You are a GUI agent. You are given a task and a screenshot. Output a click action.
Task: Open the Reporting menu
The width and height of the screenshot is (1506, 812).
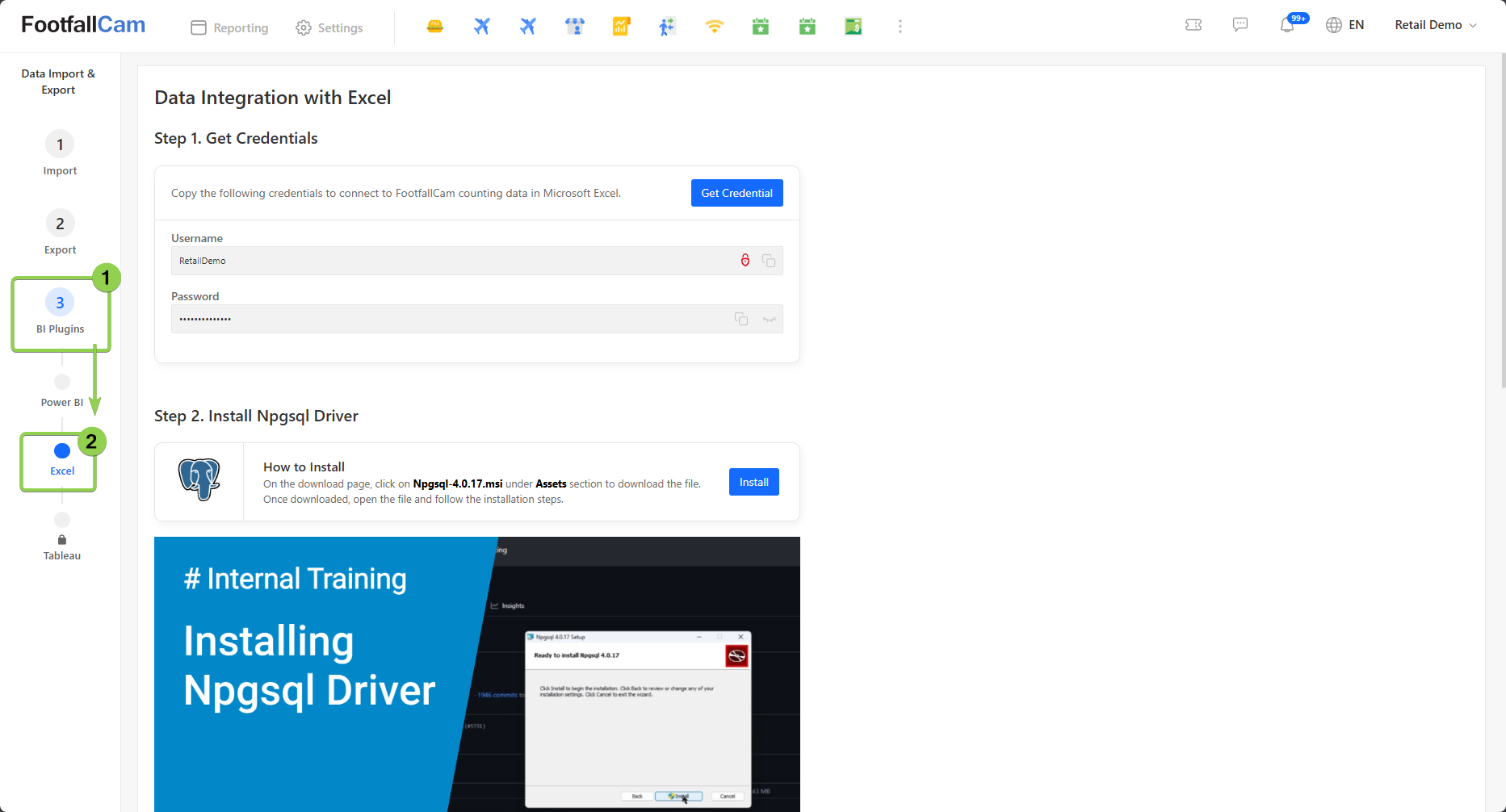coord(229,27)
